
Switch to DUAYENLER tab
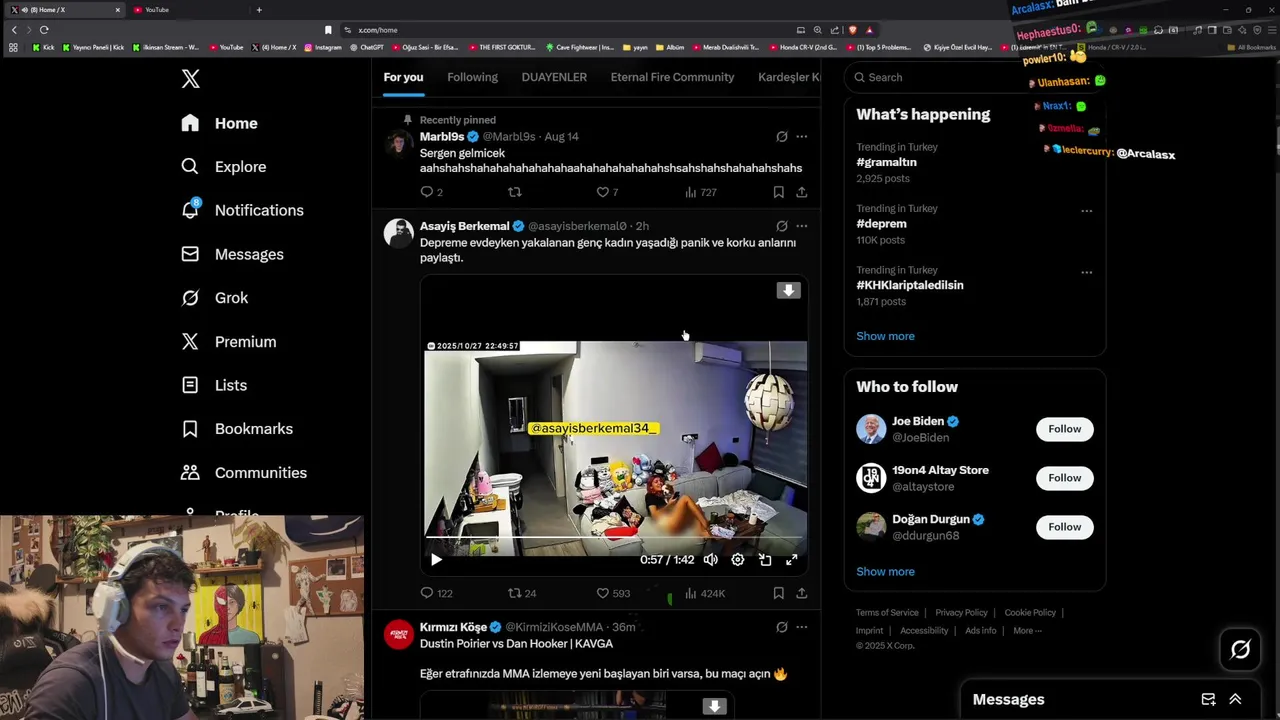[554, 77]
